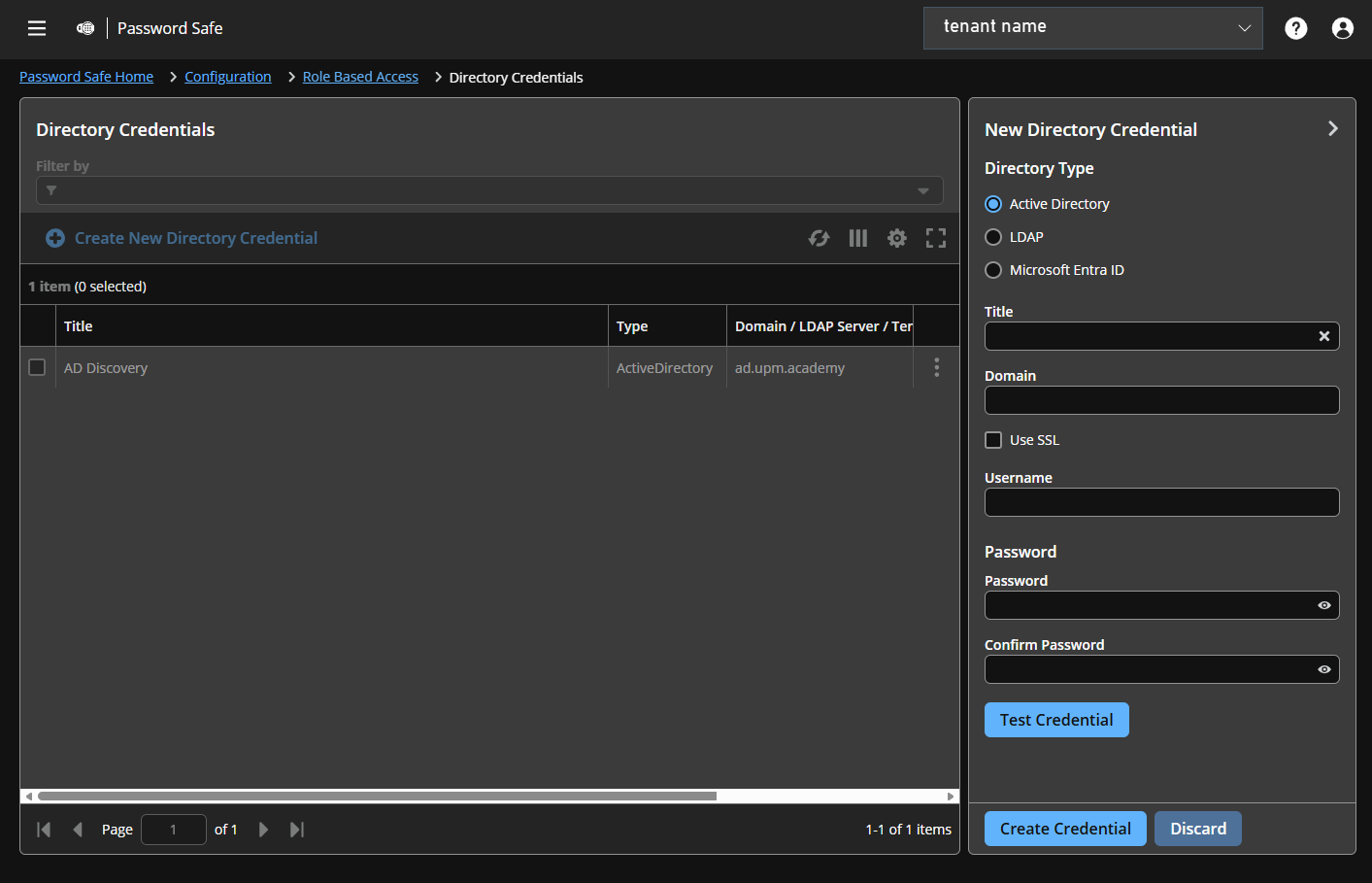Refresh the Directory Credentials grid
This screenshot has height=883, width=1372.
819,238
